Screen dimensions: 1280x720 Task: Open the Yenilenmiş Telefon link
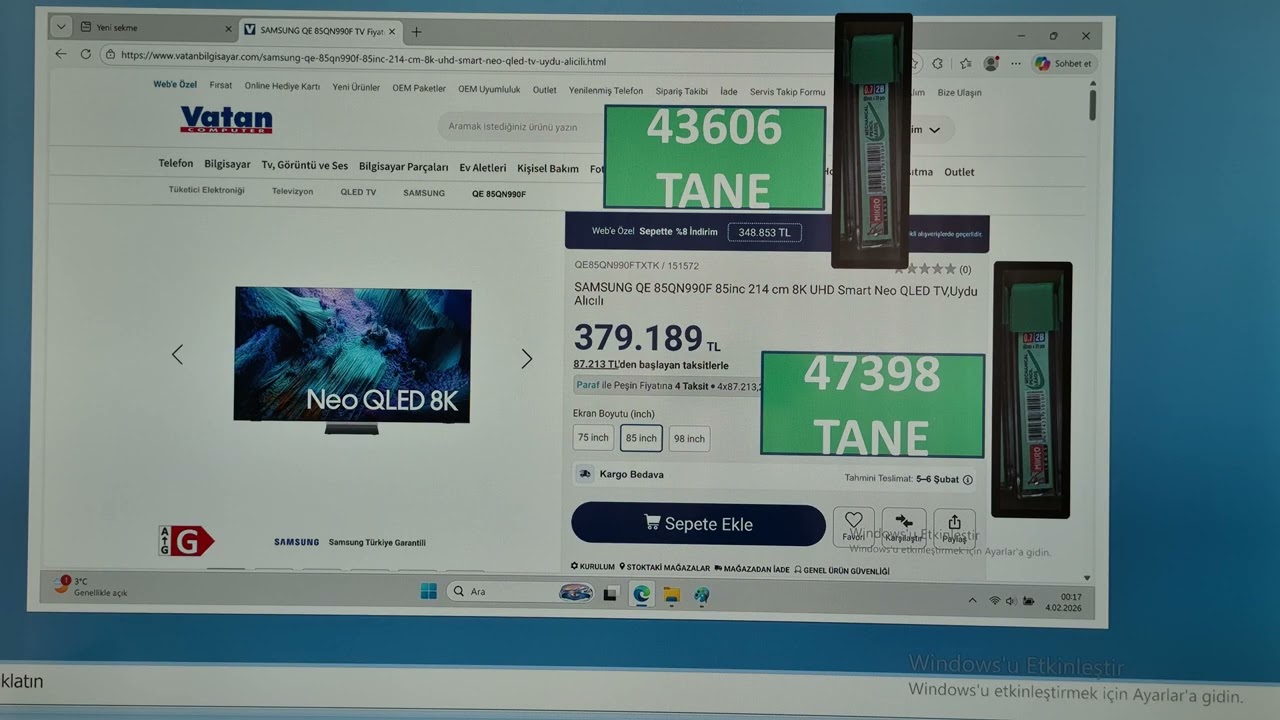coord(606,91)
